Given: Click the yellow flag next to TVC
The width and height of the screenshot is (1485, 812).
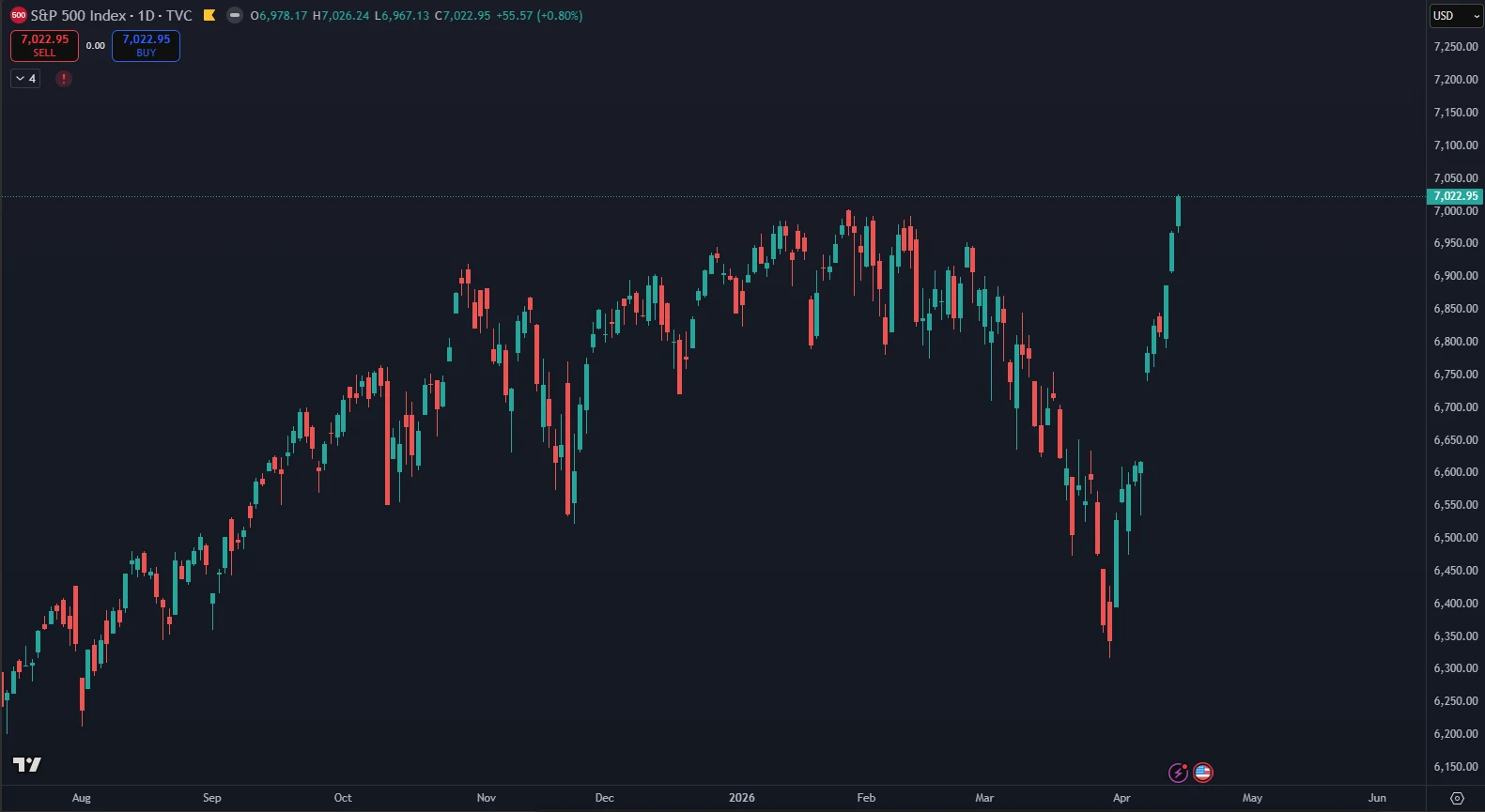Looking at the screenshot, I should [209, 16].
